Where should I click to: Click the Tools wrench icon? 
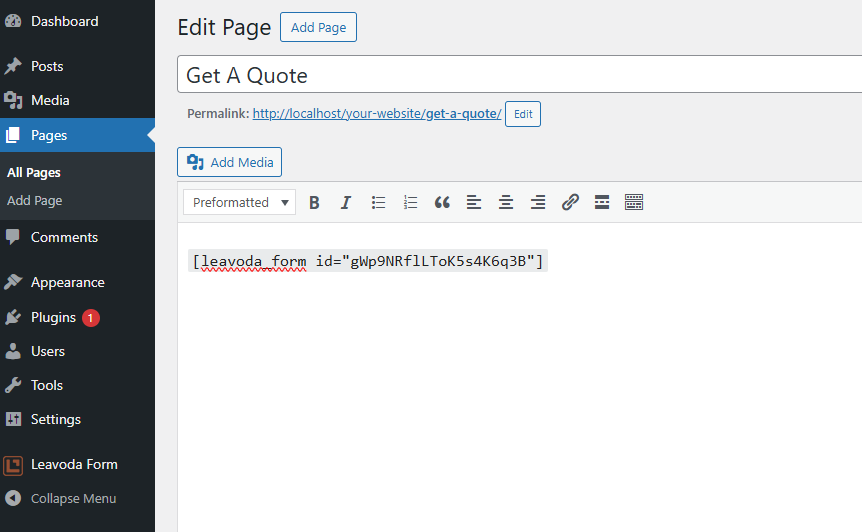pyautogui.click(x=13, y=385)
